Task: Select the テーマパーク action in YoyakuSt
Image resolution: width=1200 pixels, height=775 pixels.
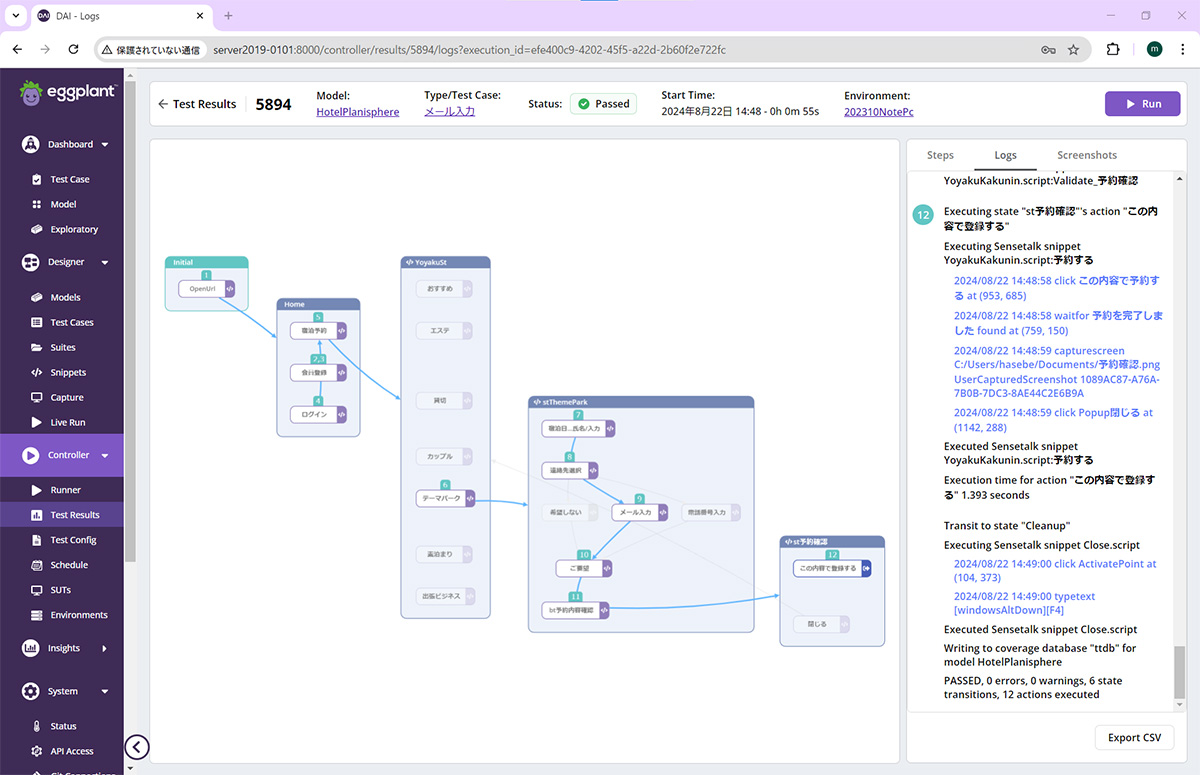Action: 445,497
